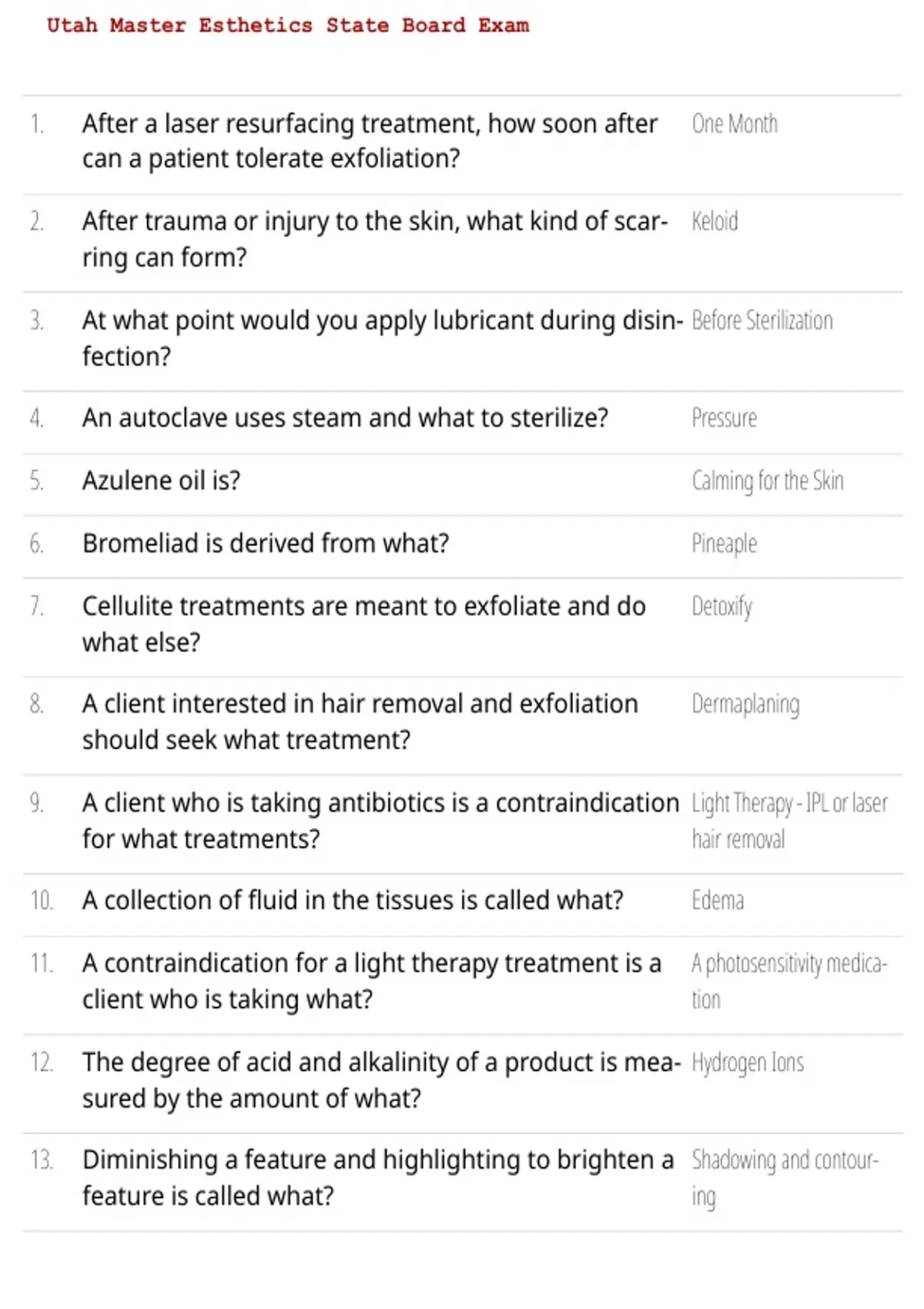Click the 'Shadowing and contouring' answer
The height and width of the screenshot is (1309, 924).
coord(785,1179)
